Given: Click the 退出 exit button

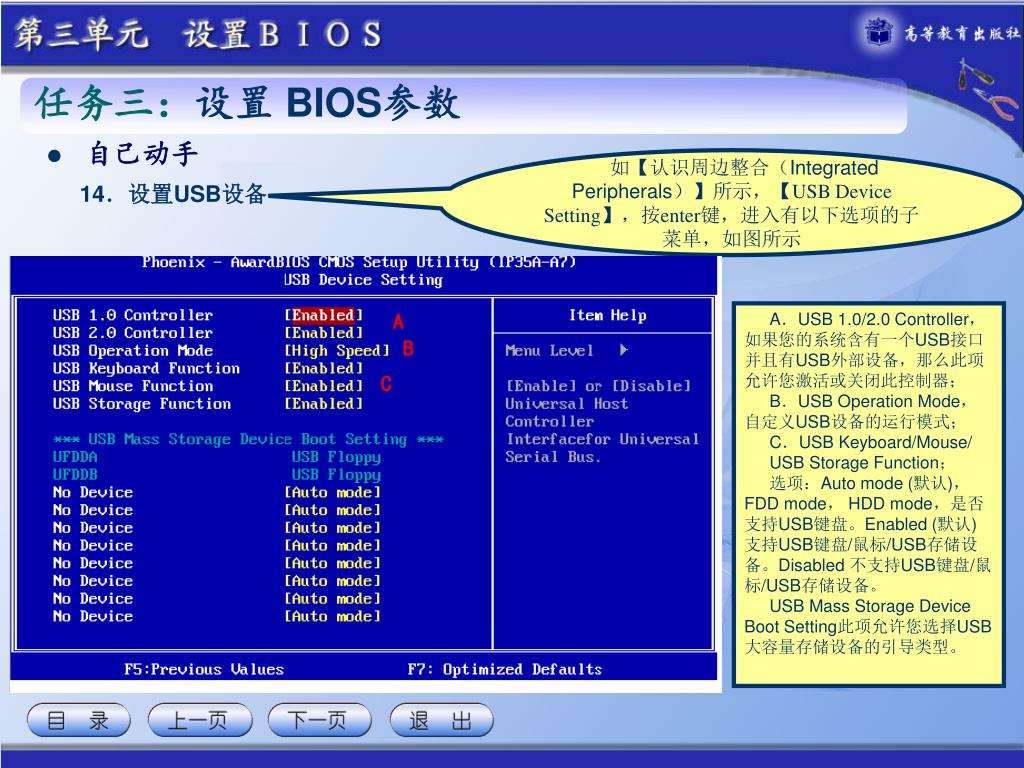Looking at the screenshot, I should [441, 720].
